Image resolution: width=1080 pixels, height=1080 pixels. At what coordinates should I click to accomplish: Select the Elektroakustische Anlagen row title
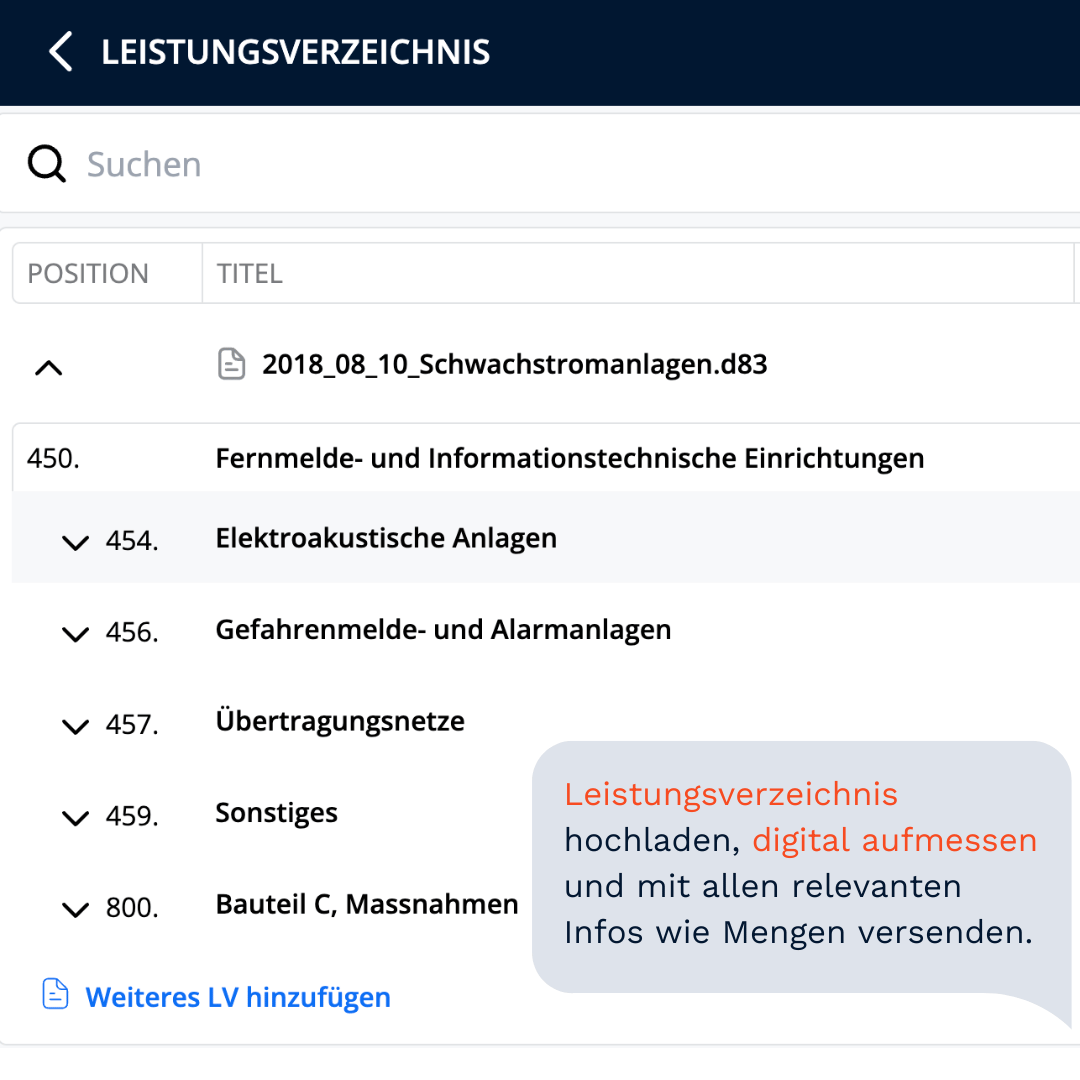coord(385,537)
